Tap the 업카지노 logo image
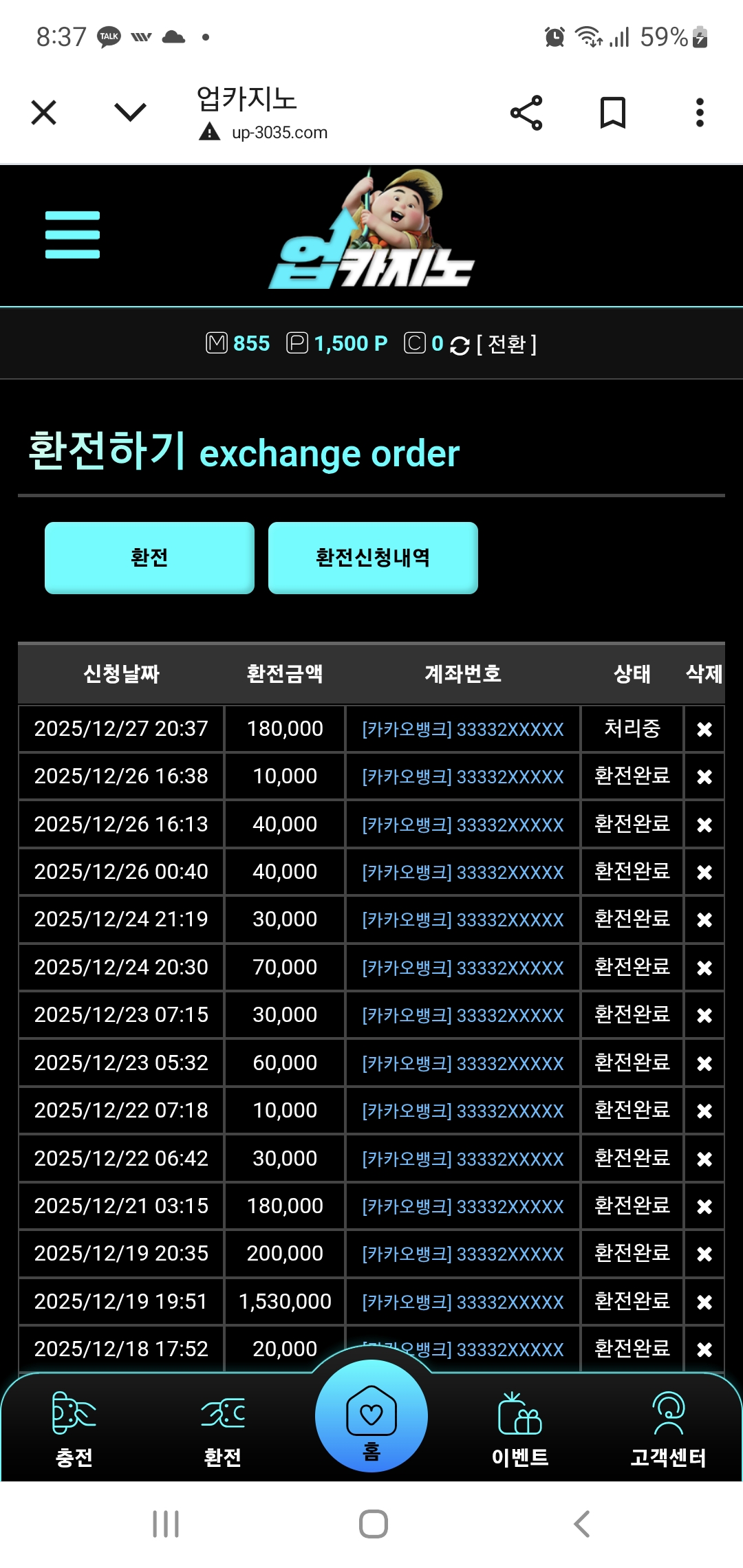This screenshot has height=1568, width=743. (371, 234)
